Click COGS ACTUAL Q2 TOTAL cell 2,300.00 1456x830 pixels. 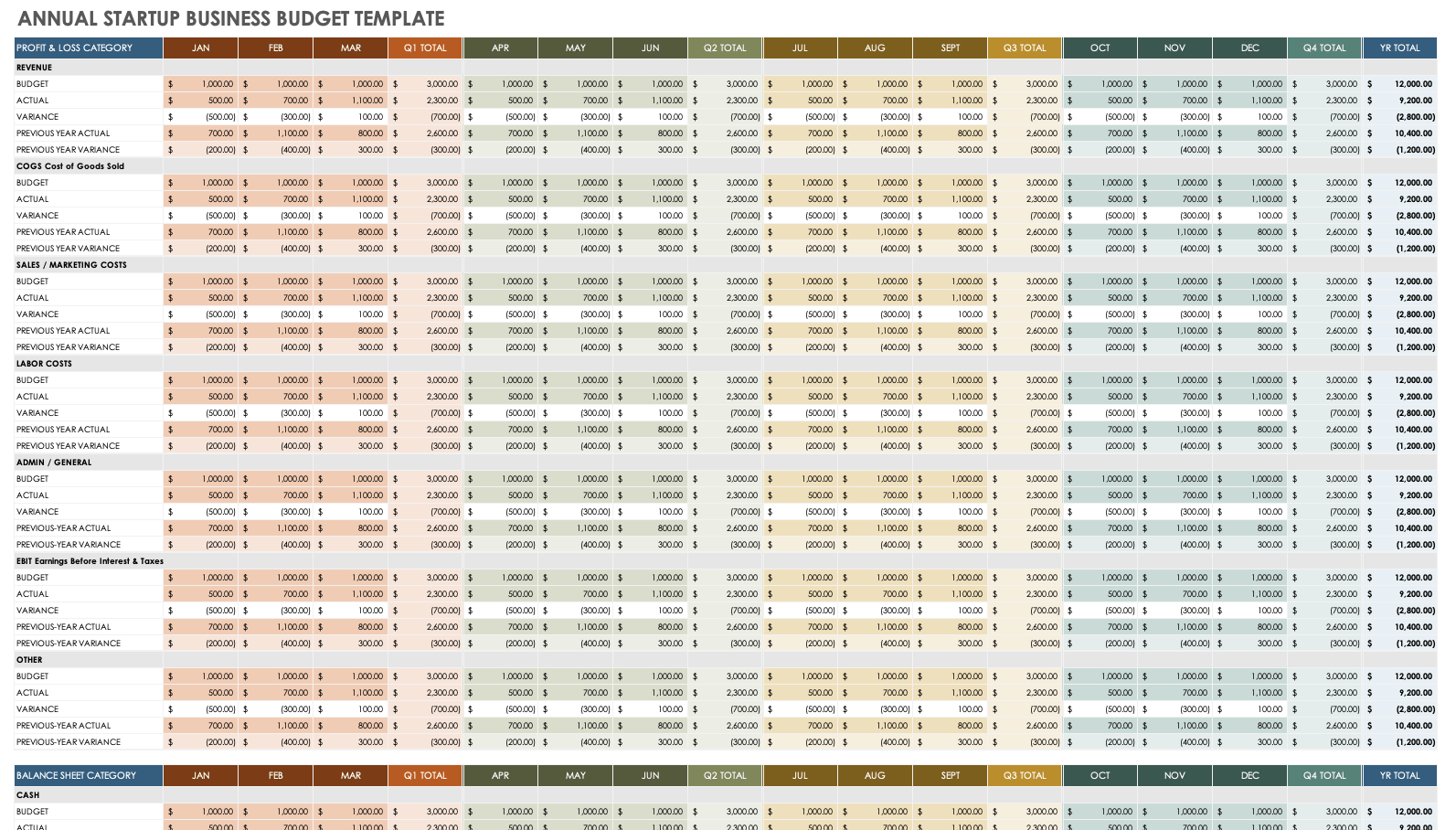[x=726, y=199]
